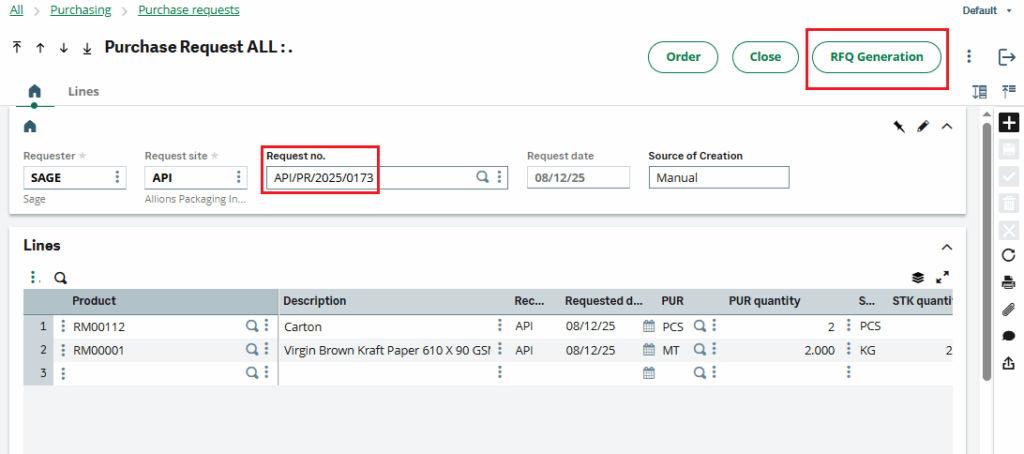Switch to the Lines tab

(x=83, y=91)
